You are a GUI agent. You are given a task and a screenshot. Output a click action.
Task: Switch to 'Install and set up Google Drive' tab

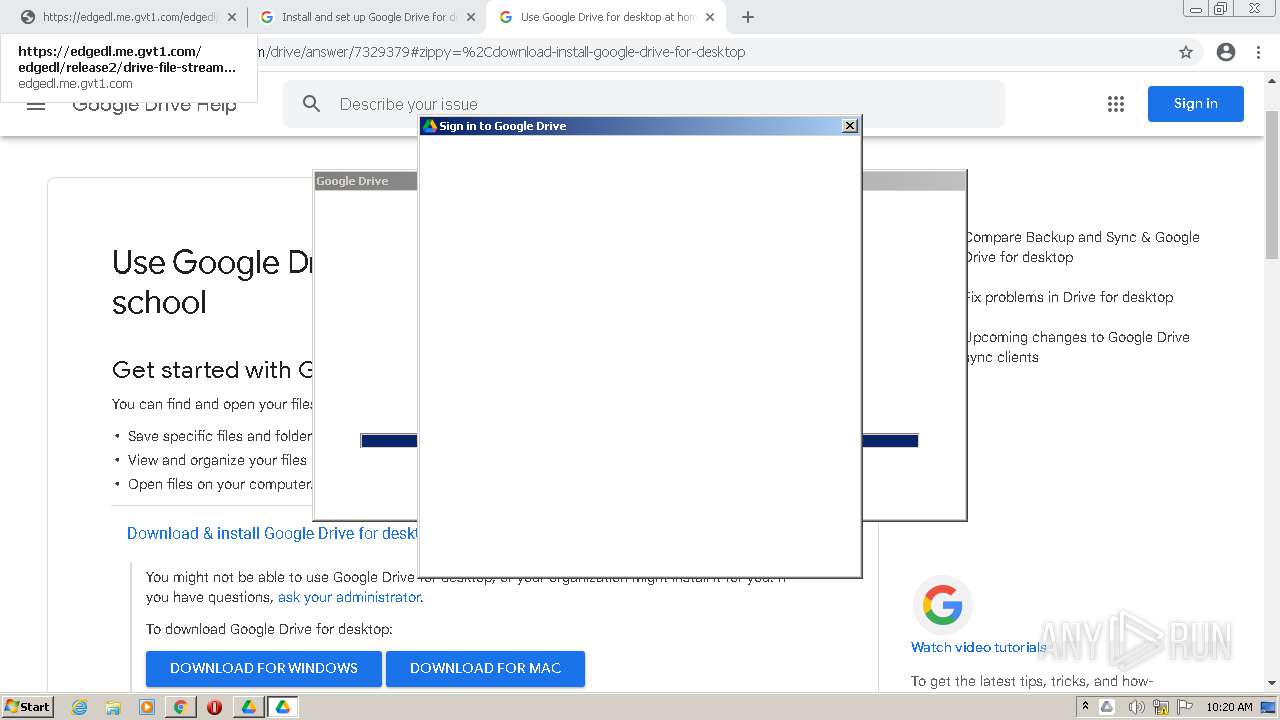tap(366, 17)
